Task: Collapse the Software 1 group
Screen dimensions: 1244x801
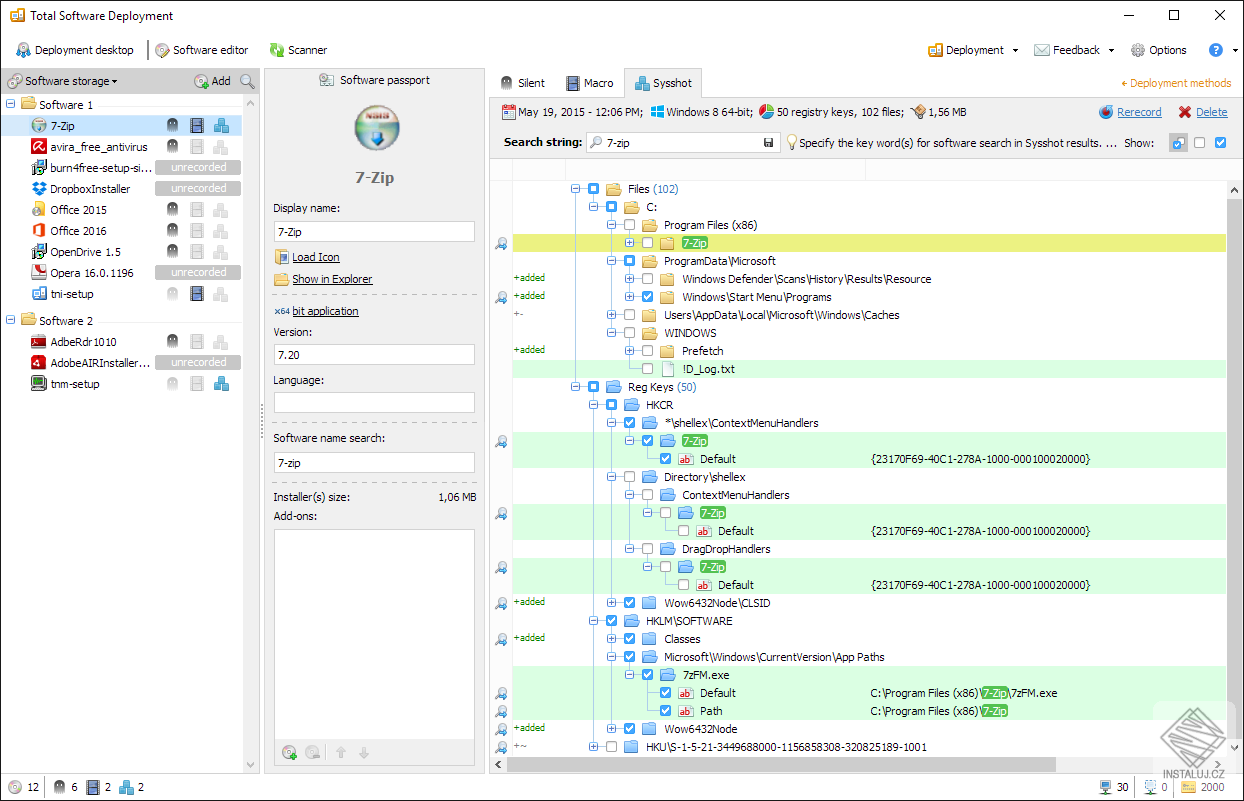Action: coord(11,104)
